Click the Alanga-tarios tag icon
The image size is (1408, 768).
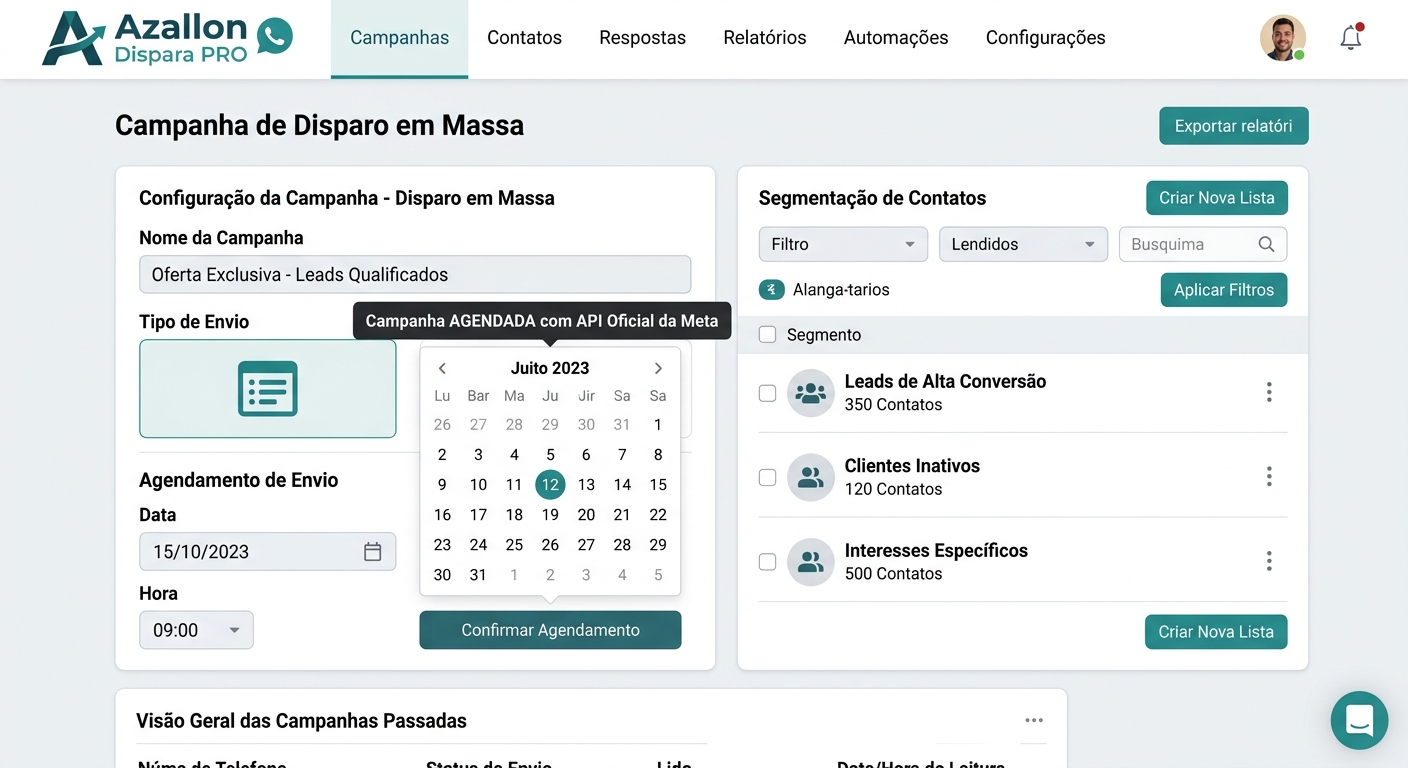pos(772,290)
